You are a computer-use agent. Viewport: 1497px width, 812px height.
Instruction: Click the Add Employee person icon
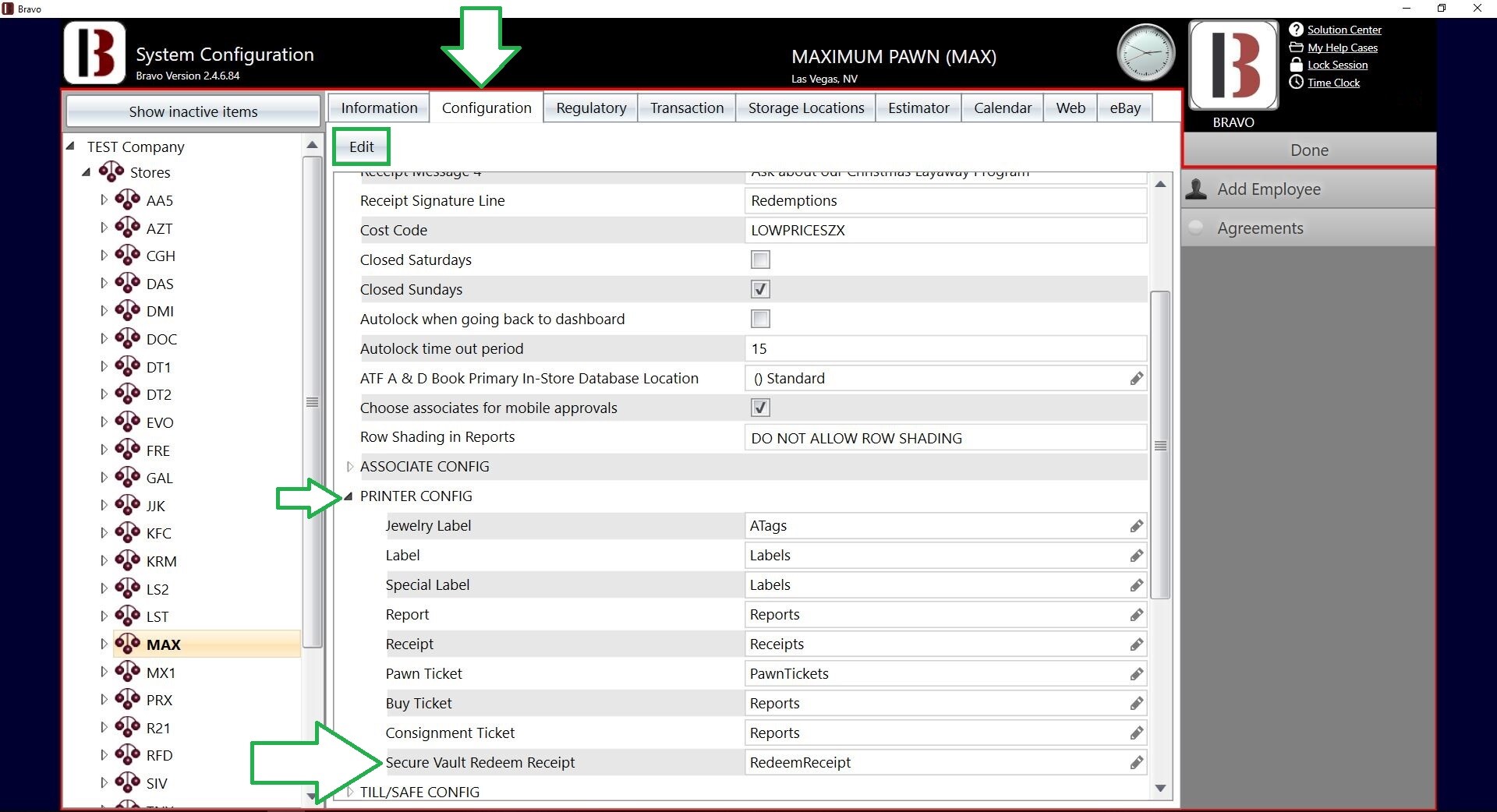point(1196,189)
